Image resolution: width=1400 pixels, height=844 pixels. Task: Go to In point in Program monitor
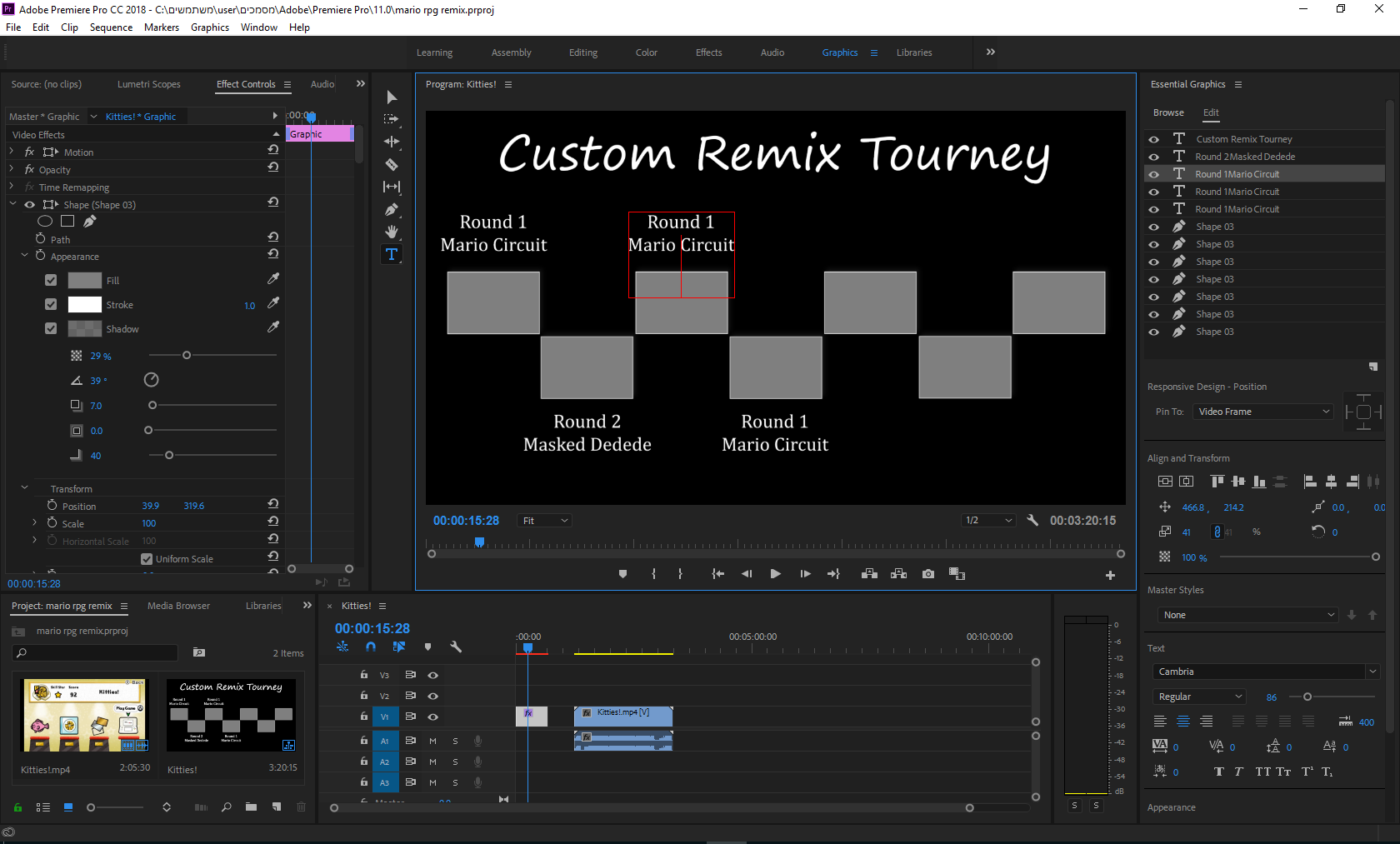pyautogui.click(x=717, y=574)
